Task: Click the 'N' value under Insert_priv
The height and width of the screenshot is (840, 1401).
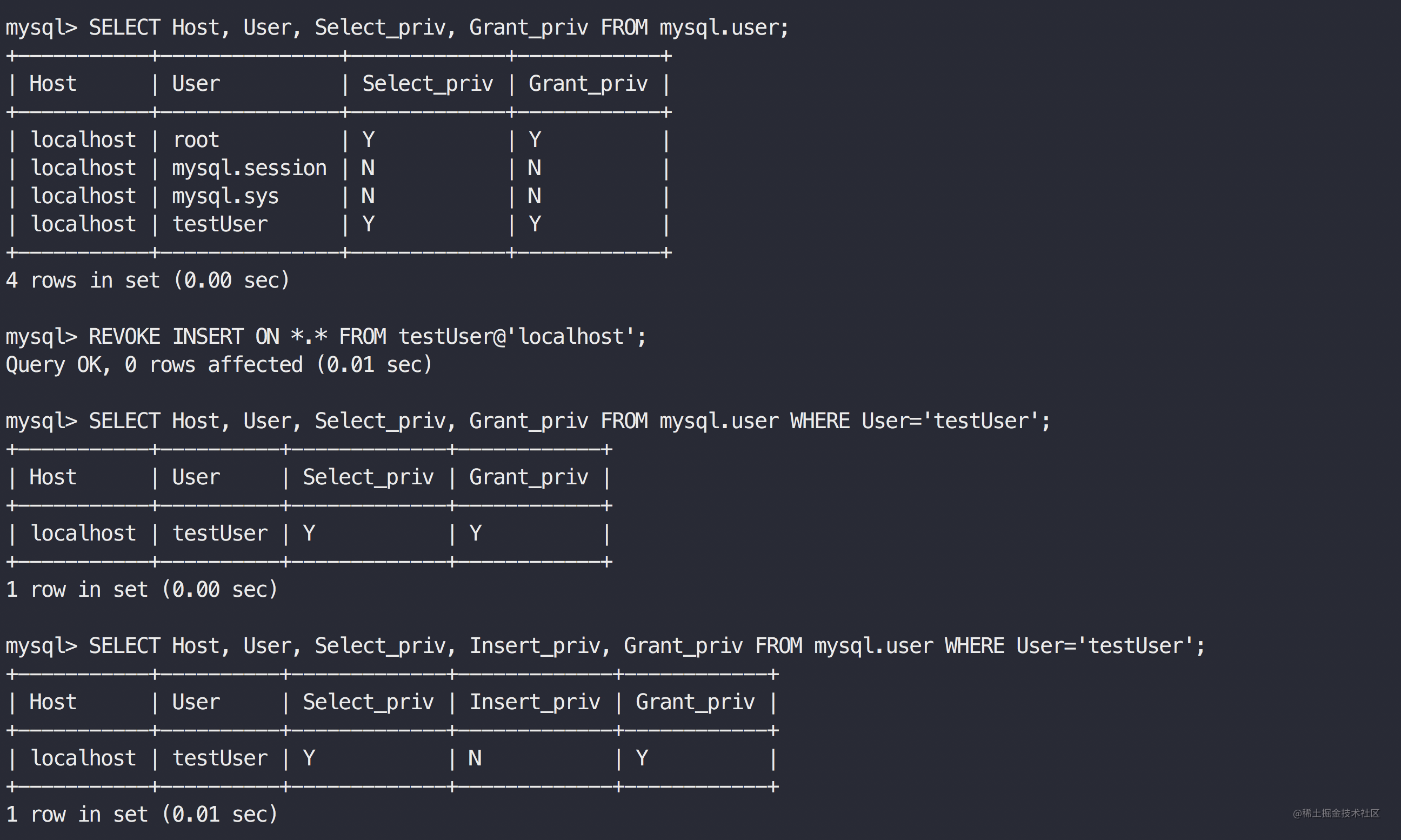Action: (x=475, y=758)
